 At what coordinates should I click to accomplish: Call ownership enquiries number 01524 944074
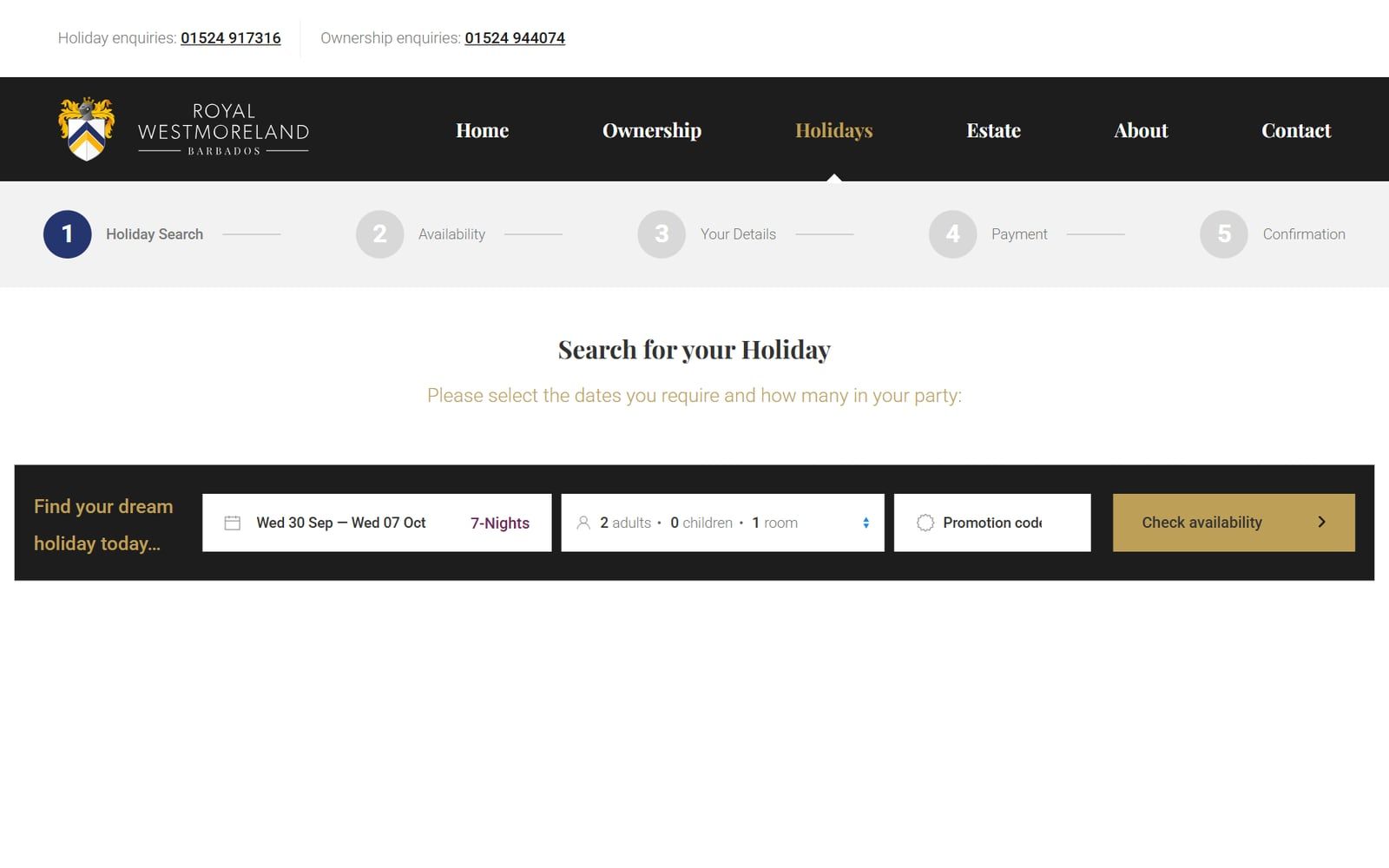[x=515, y=38]
